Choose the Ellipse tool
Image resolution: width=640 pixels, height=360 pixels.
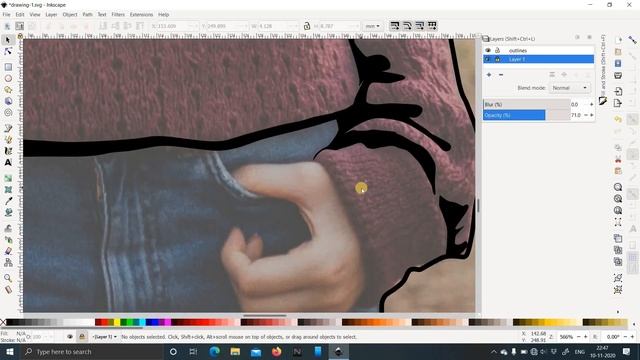click(x=8, y=78)
